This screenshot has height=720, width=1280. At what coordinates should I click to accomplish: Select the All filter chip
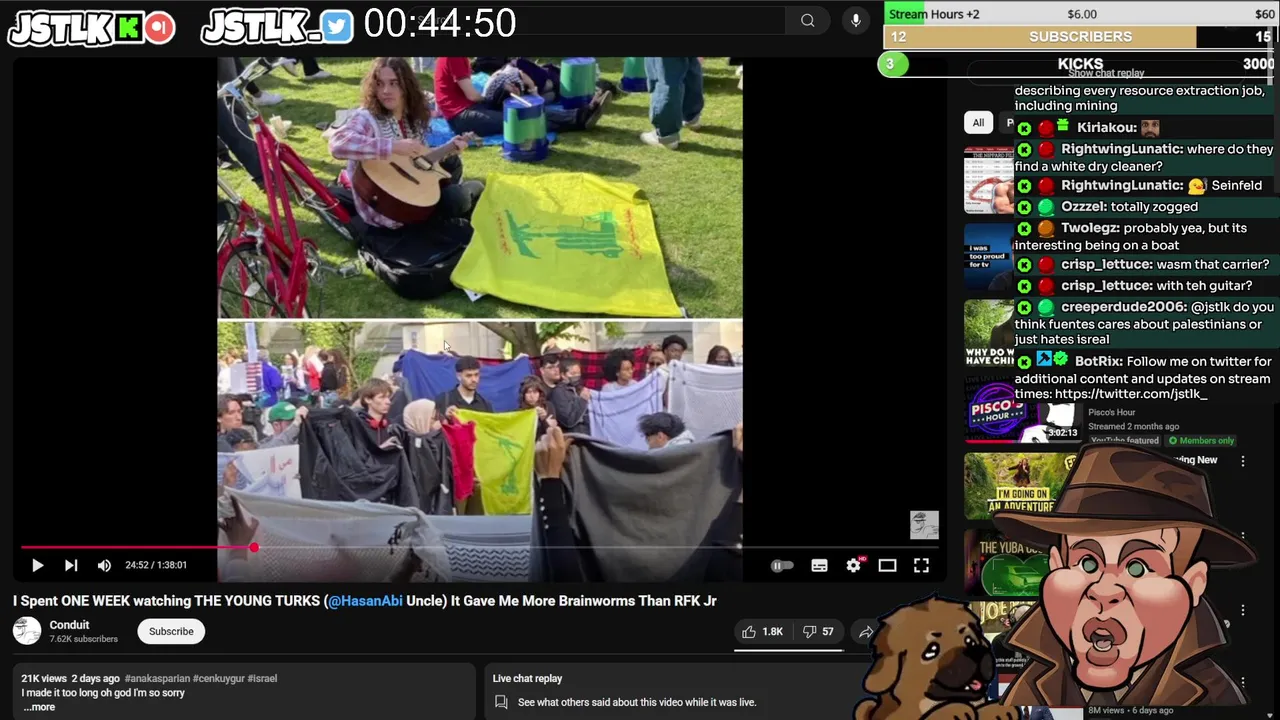coord(978,122)
